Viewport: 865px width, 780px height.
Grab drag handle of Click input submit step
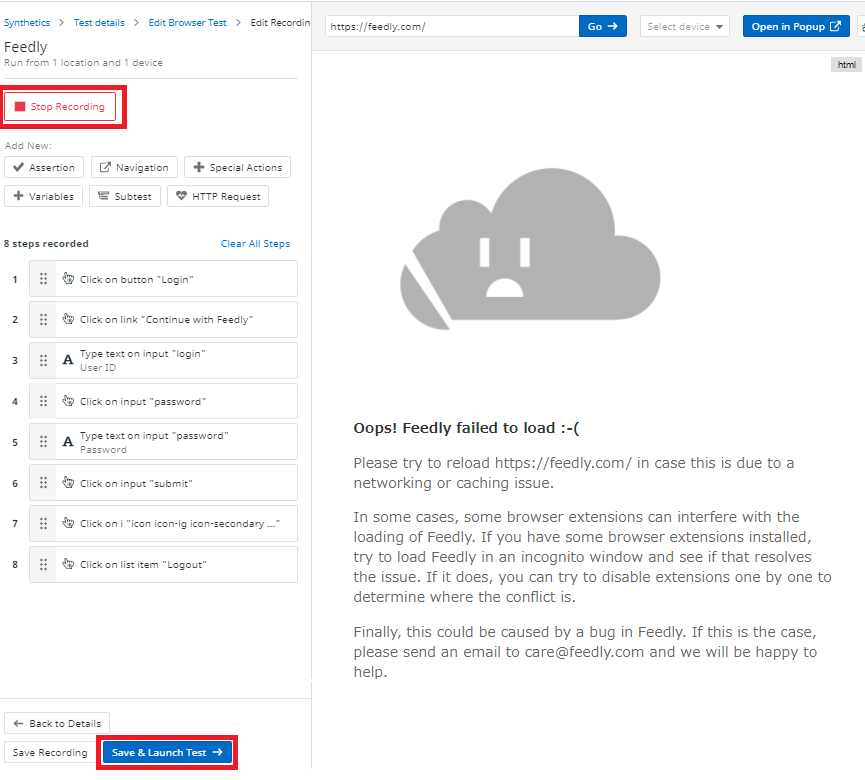43,483
